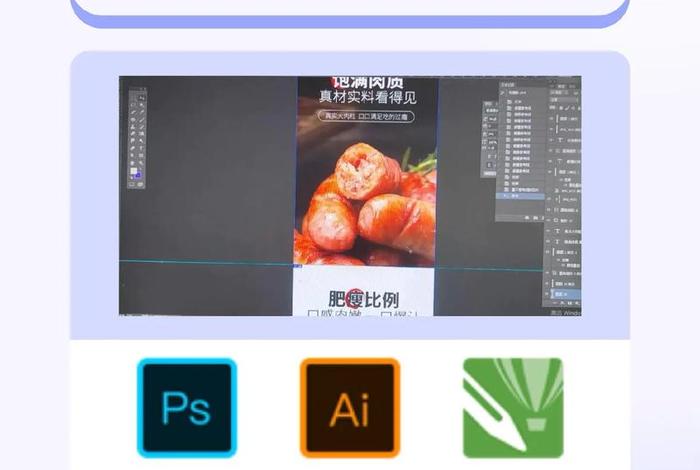Select the highlighted History panel state
This screenshot has height=470, width=700.
pos(520,196)
